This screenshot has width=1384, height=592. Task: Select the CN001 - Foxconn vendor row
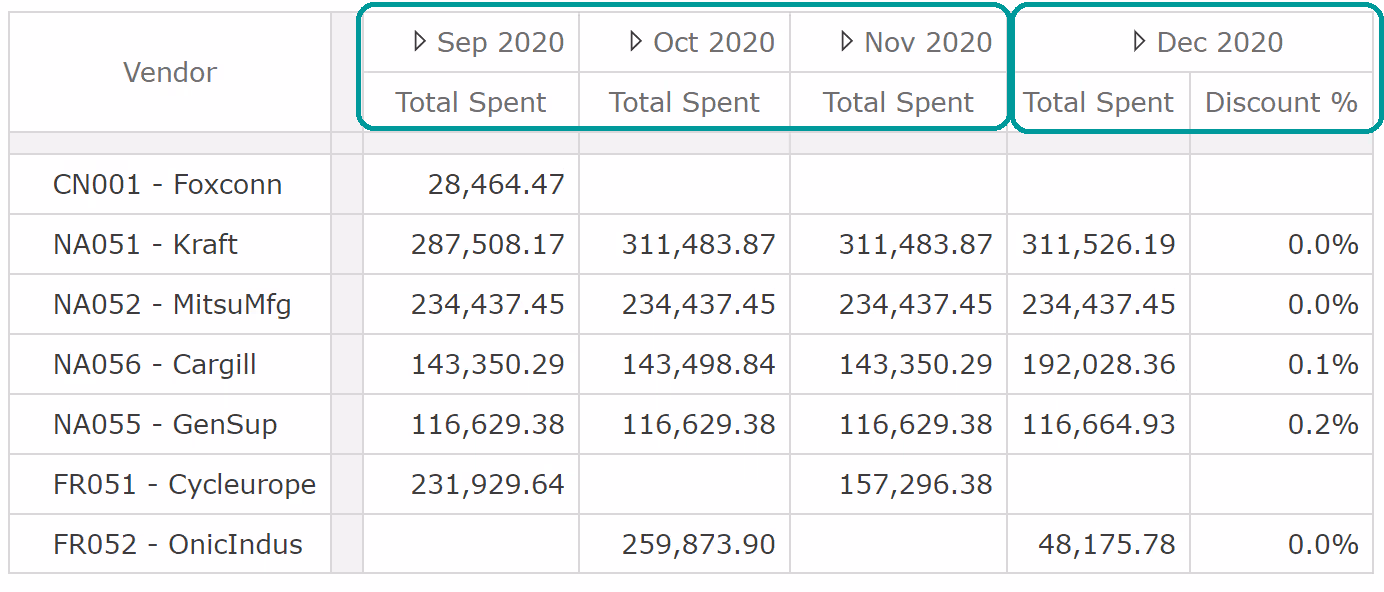coord(167,185)
